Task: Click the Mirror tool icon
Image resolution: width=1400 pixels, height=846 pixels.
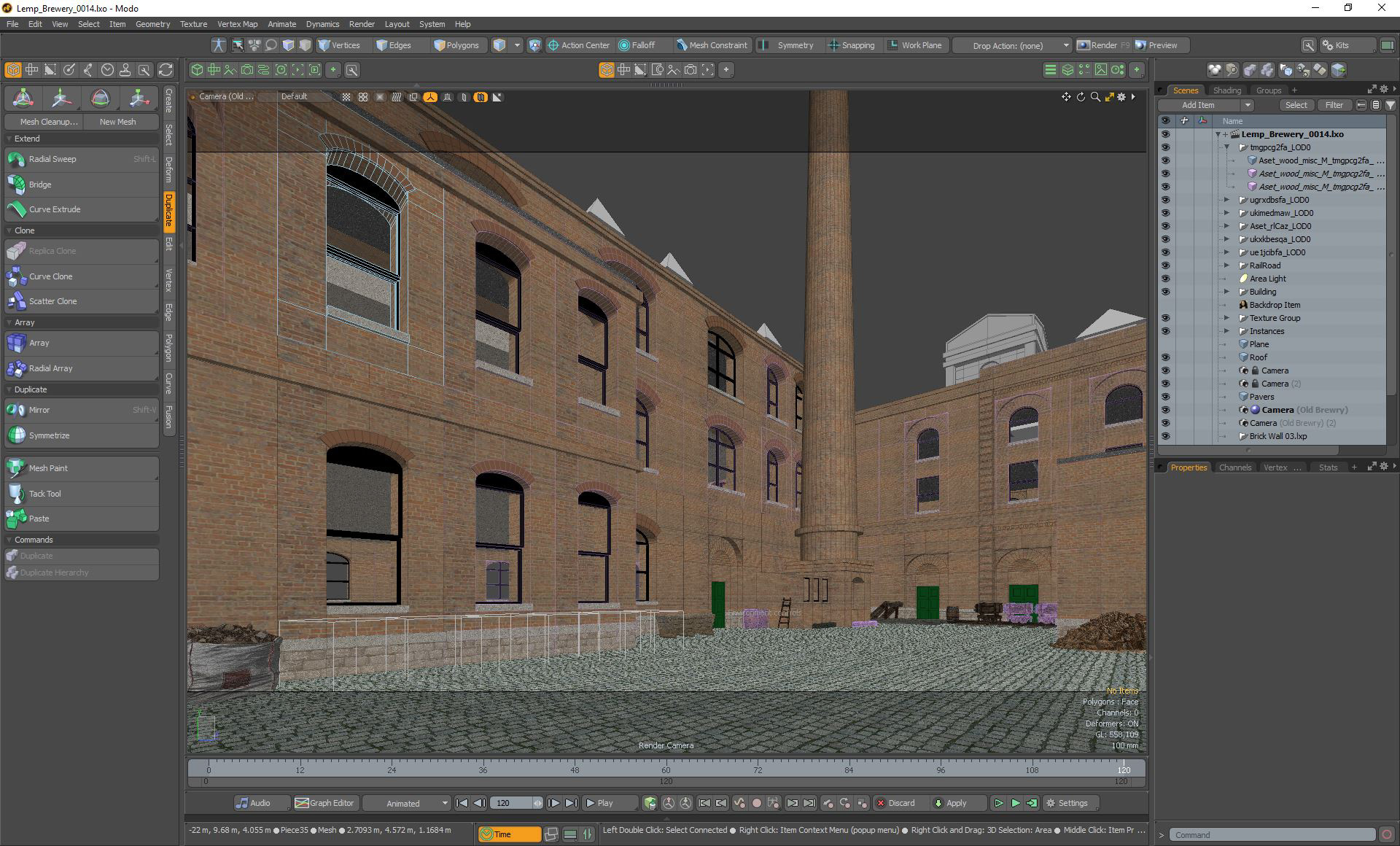Action: tap(16, 410)
